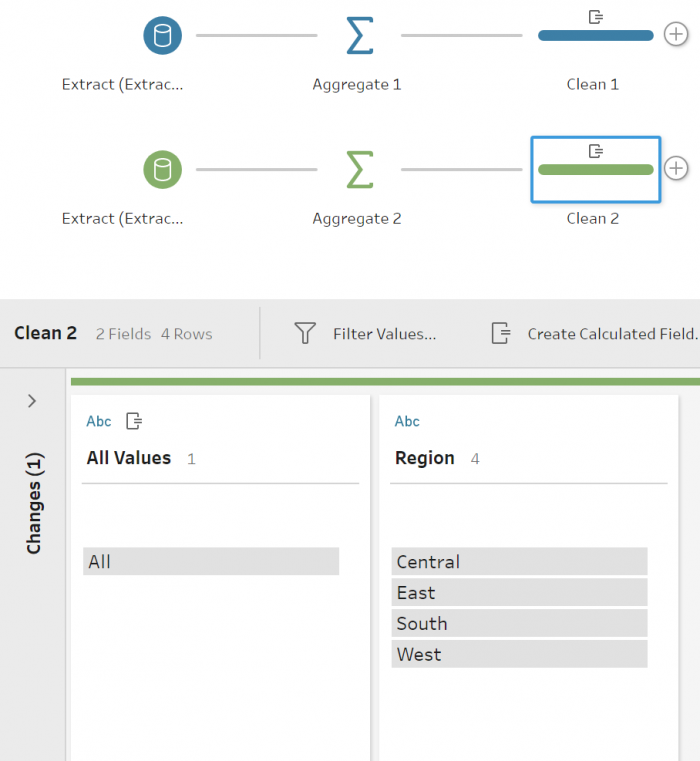700x761 pixels.
Task: Click the Clean 1 label
Action: [593, 84]
